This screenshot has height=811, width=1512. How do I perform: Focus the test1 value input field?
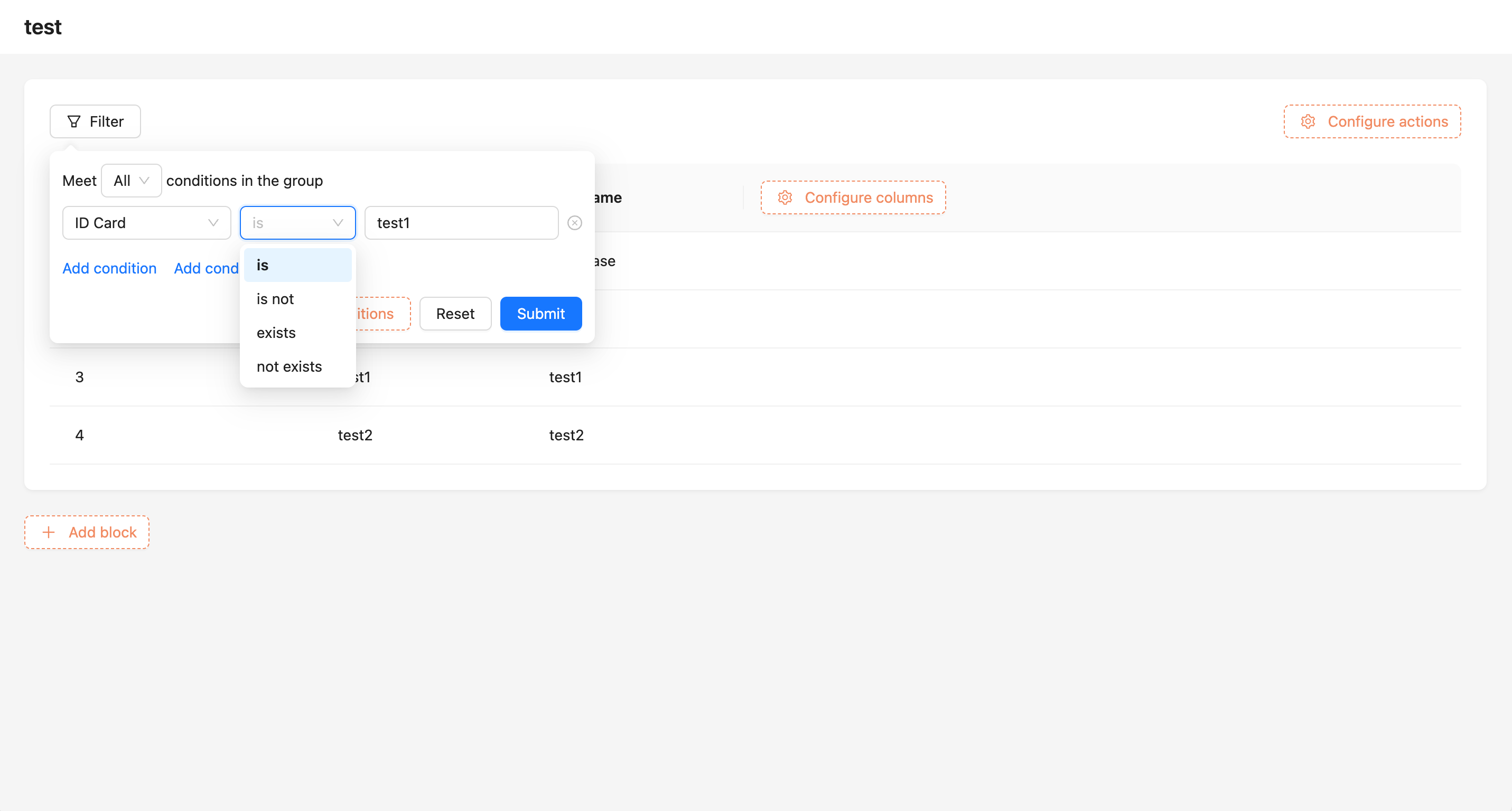coord(461,223)
